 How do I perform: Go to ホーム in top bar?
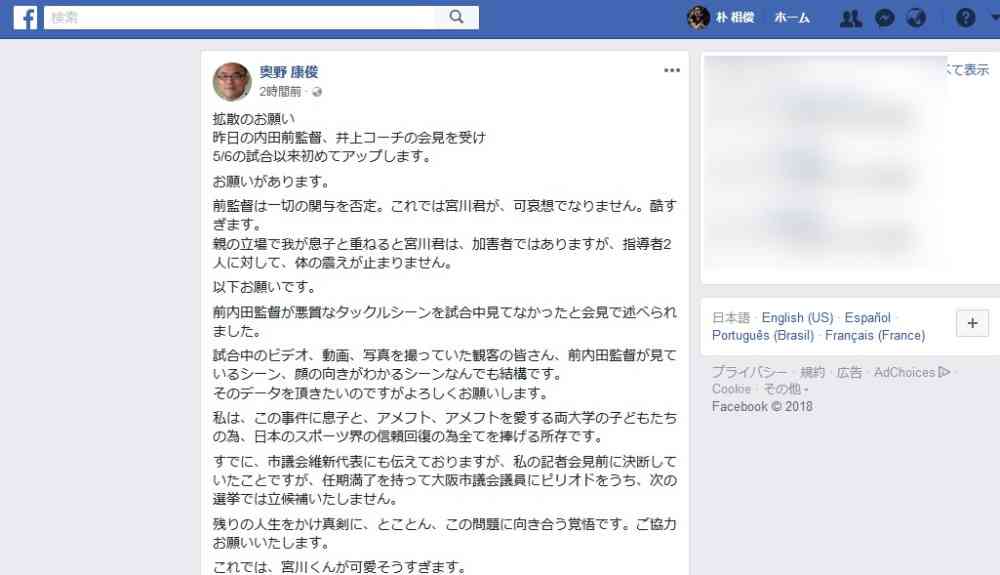791,18
